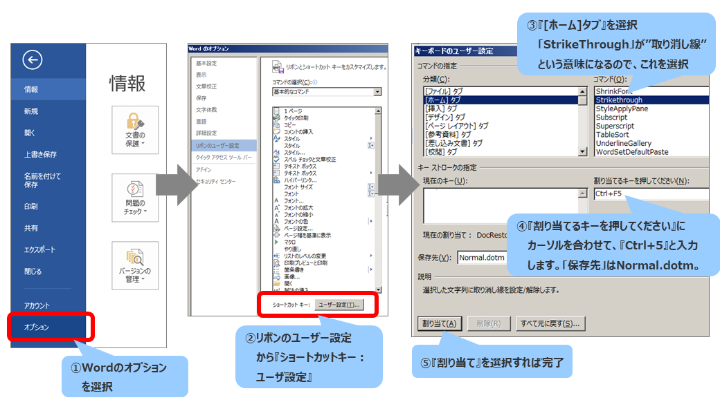Viewport: 720px width, 406px height.
Task: Select Superscript in command list
Action: coord(652,126)
